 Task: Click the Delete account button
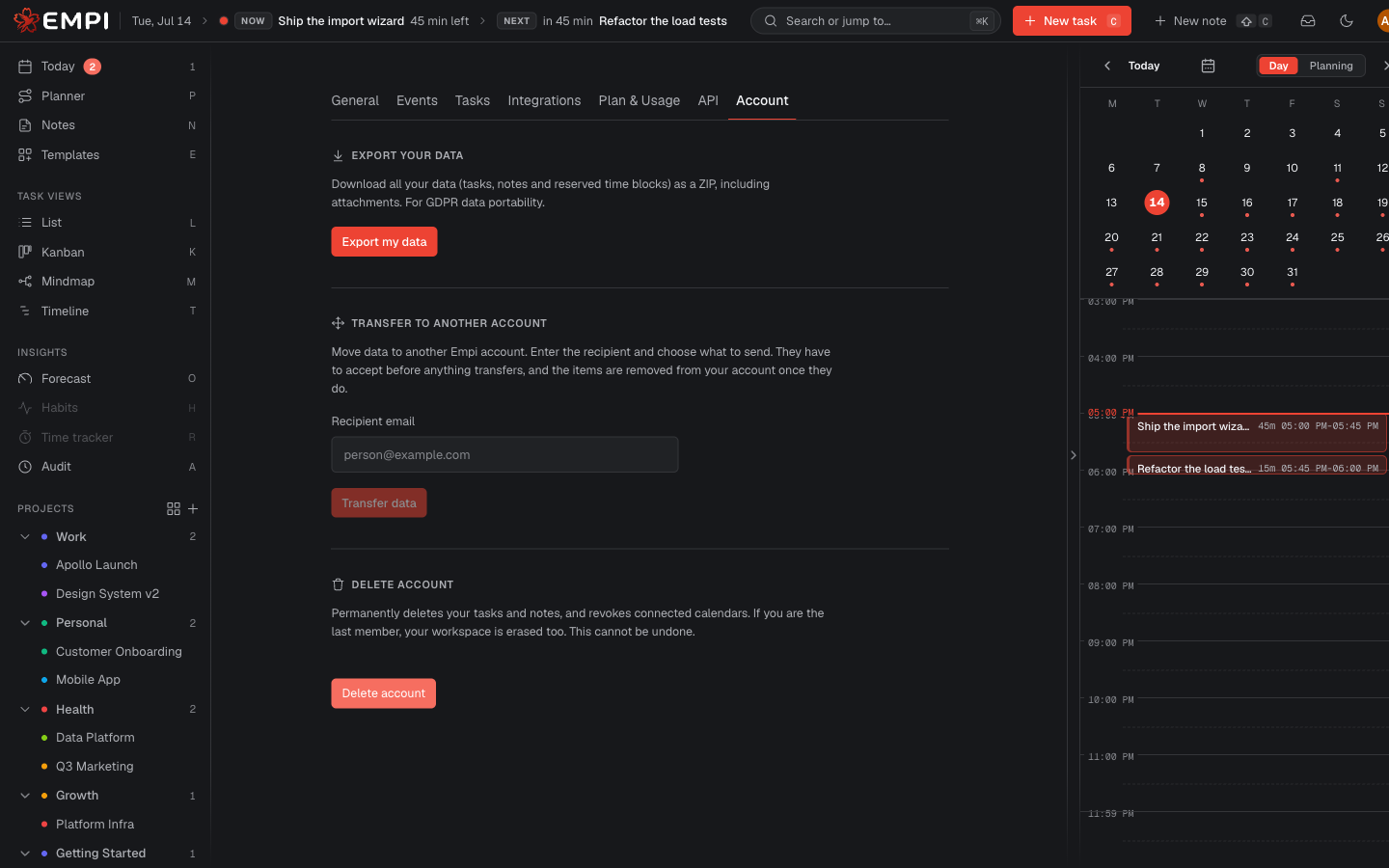tap(383, 693)
